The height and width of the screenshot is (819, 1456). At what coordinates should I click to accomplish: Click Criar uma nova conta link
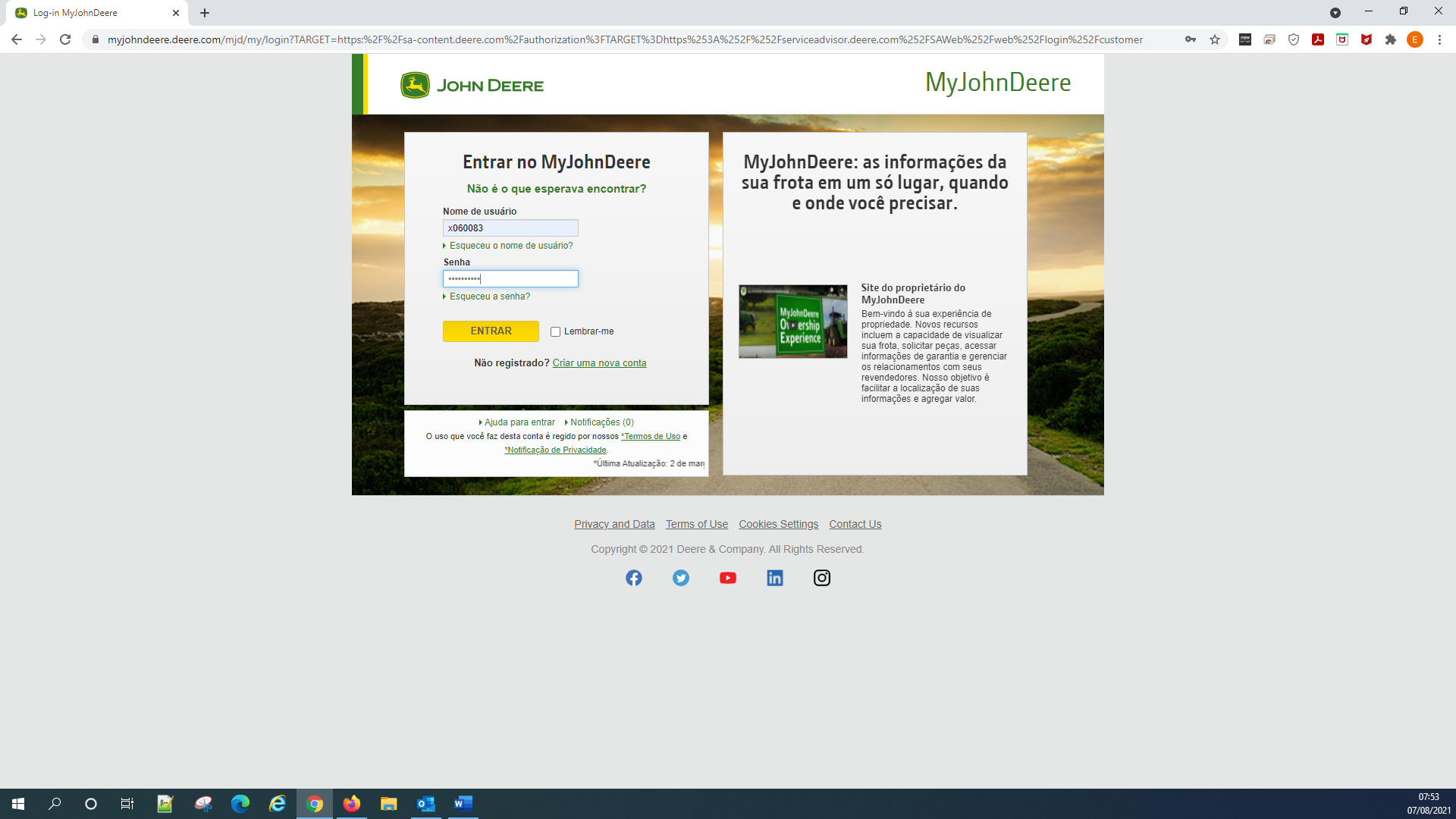coord(599,363)
